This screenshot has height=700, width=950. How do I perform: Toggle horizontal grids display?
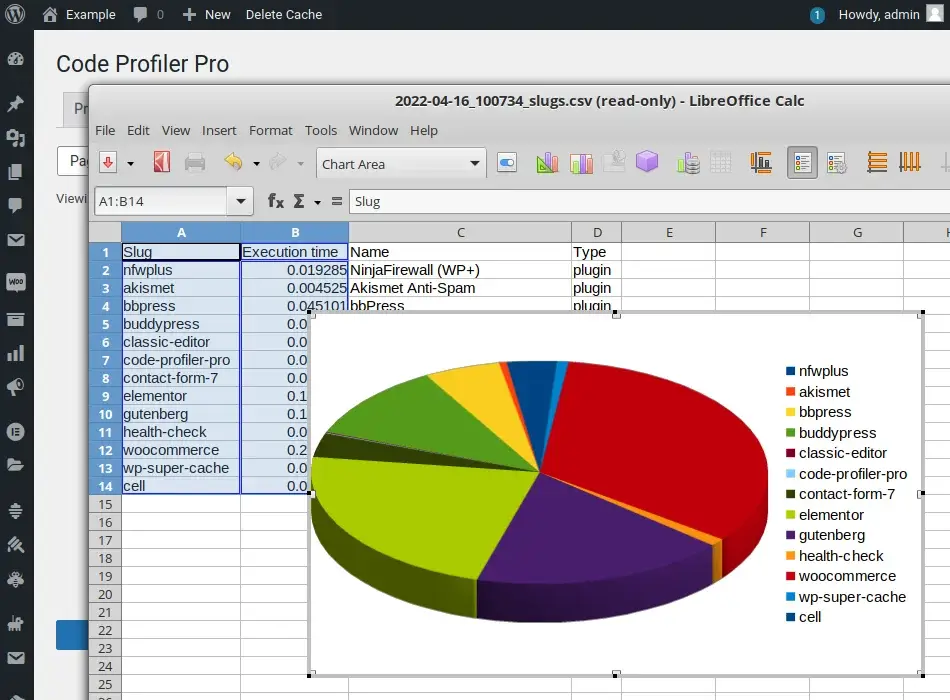(x=877, y=162)
